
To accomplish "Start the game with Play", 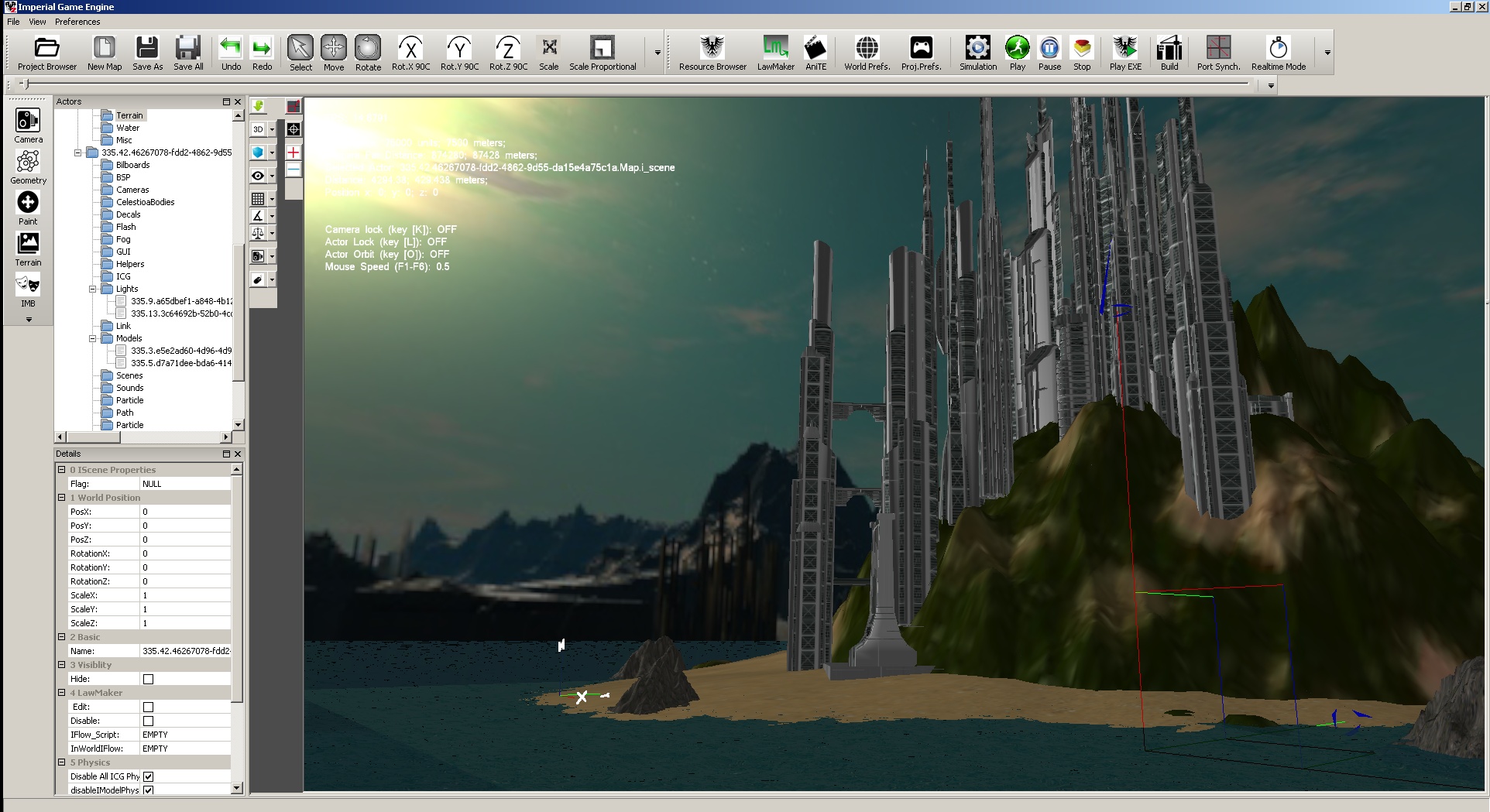I will tap(1017, 53).
